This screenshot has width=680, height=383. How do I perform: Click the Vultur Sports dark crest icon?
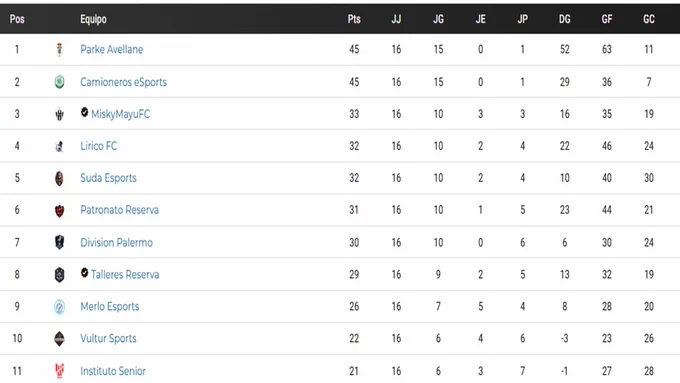pyautogui.click(x=59, y=339)
